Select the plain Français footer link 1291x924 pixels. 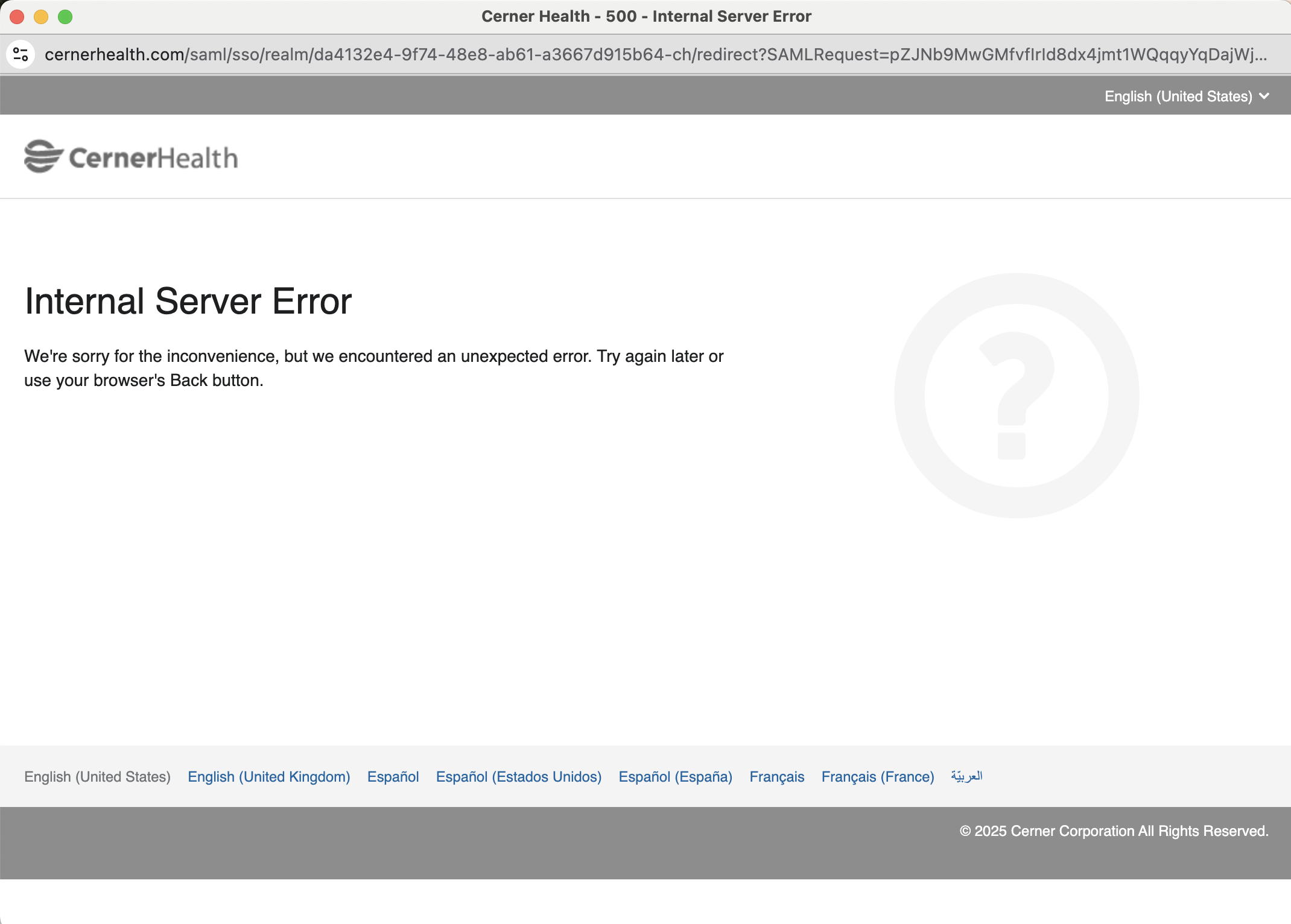(x=777, y=777)
